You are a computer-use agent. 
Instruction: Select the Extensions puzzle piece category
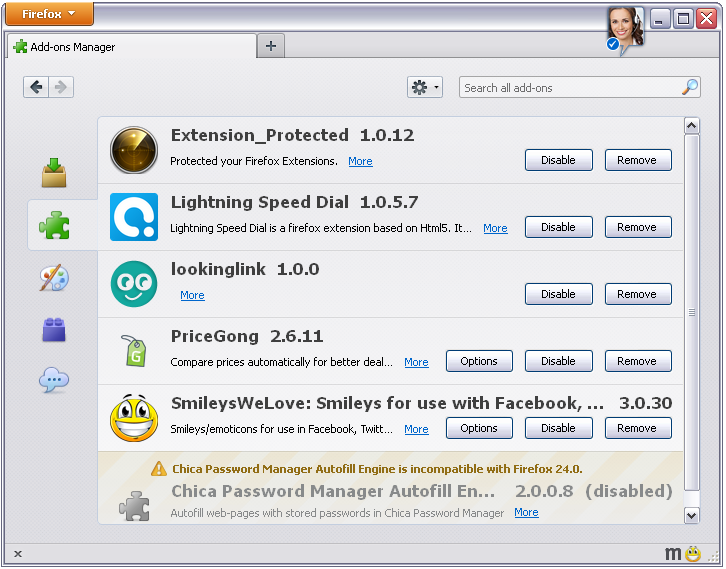pos(54,225)
